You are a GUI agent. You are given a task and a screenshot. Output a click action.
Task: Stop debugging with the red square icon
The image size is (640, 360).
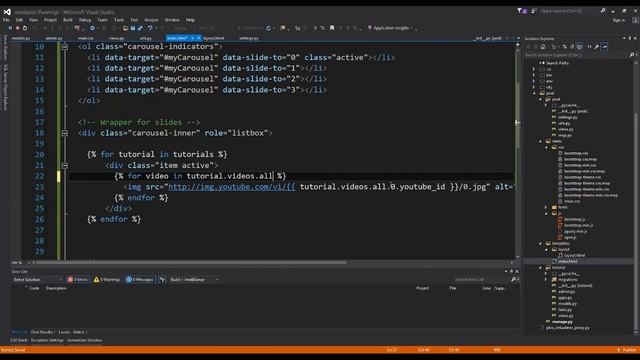(18, 28)
